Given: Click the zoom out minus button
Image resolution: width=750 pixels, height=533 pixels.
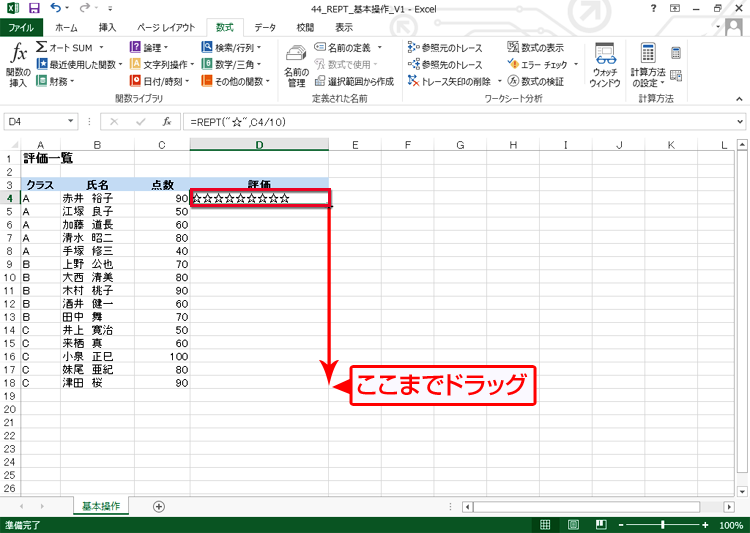Looking at the screenshot, I should point(621,525).
